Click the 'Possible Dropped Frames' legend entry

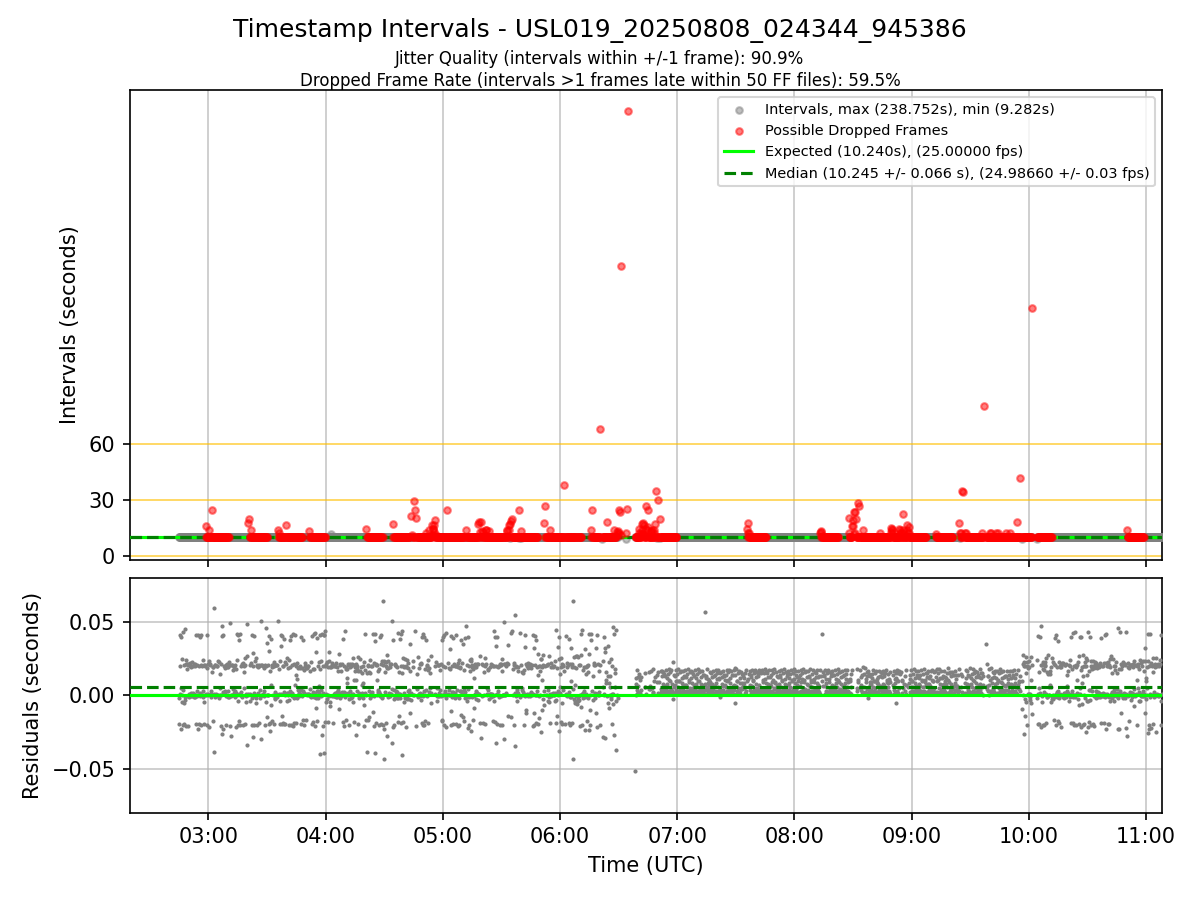pos(856,130)
